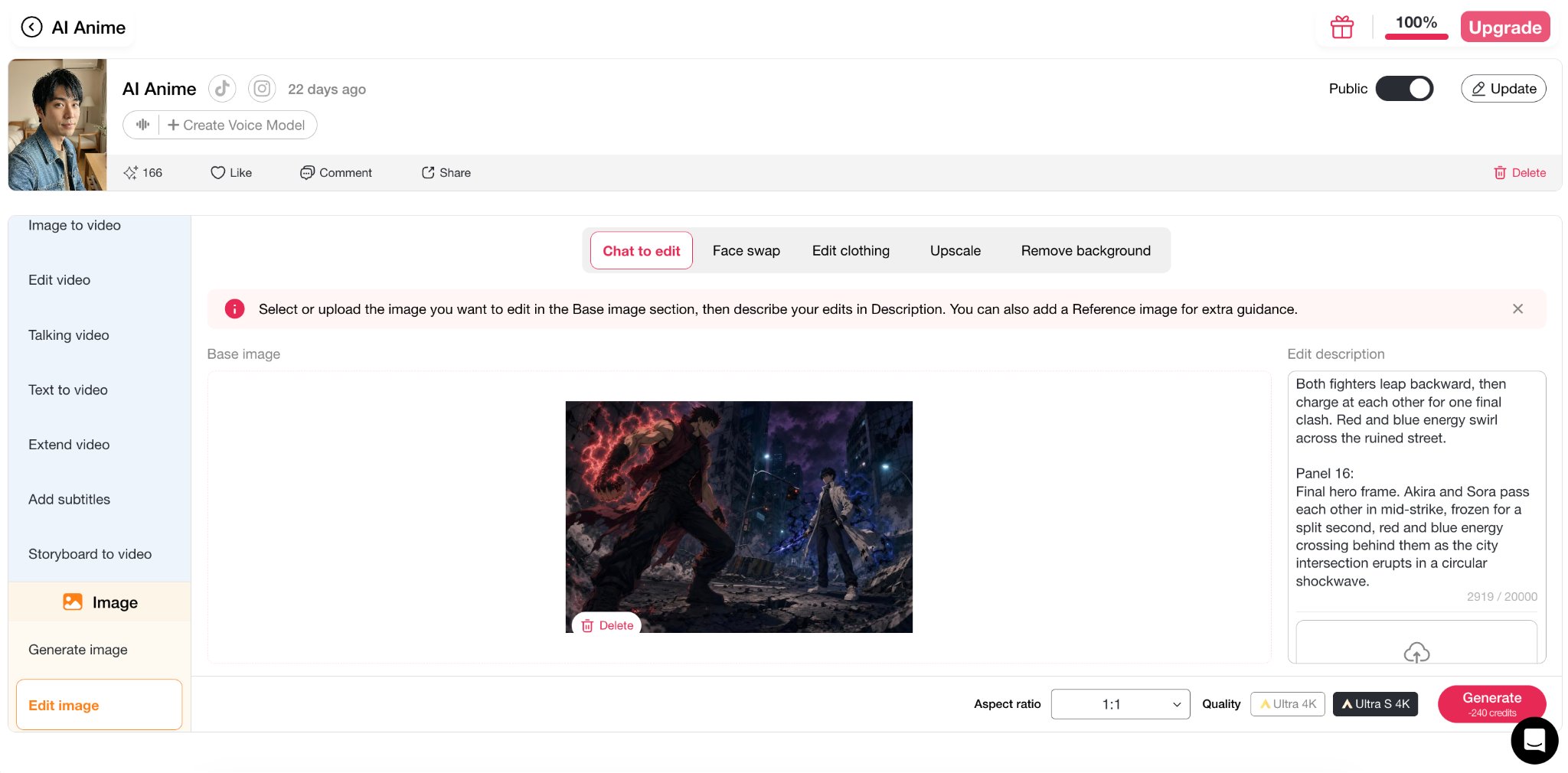Screen dimensions: 1568x773
Task: Click the top Delete trash icon
Action: coord(1500,173)
